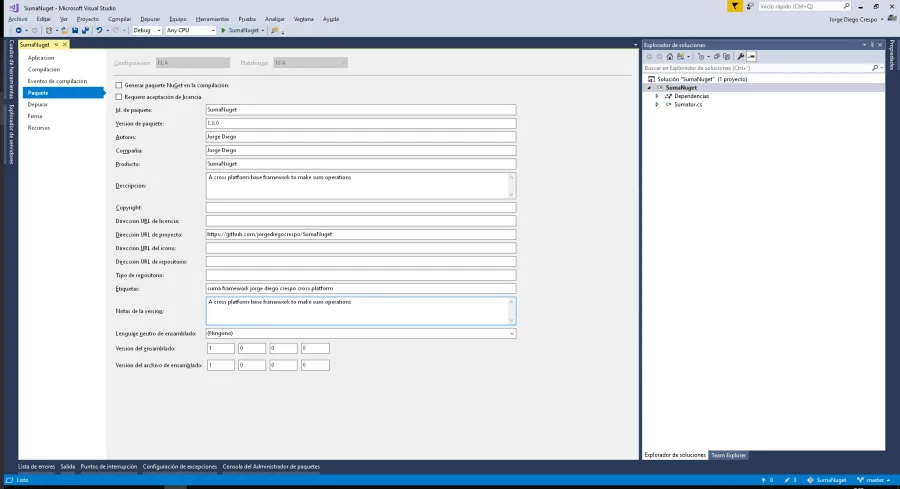Open the Solution Explorer window options dropdown arrow
The image size is (900, 489).
864,45
